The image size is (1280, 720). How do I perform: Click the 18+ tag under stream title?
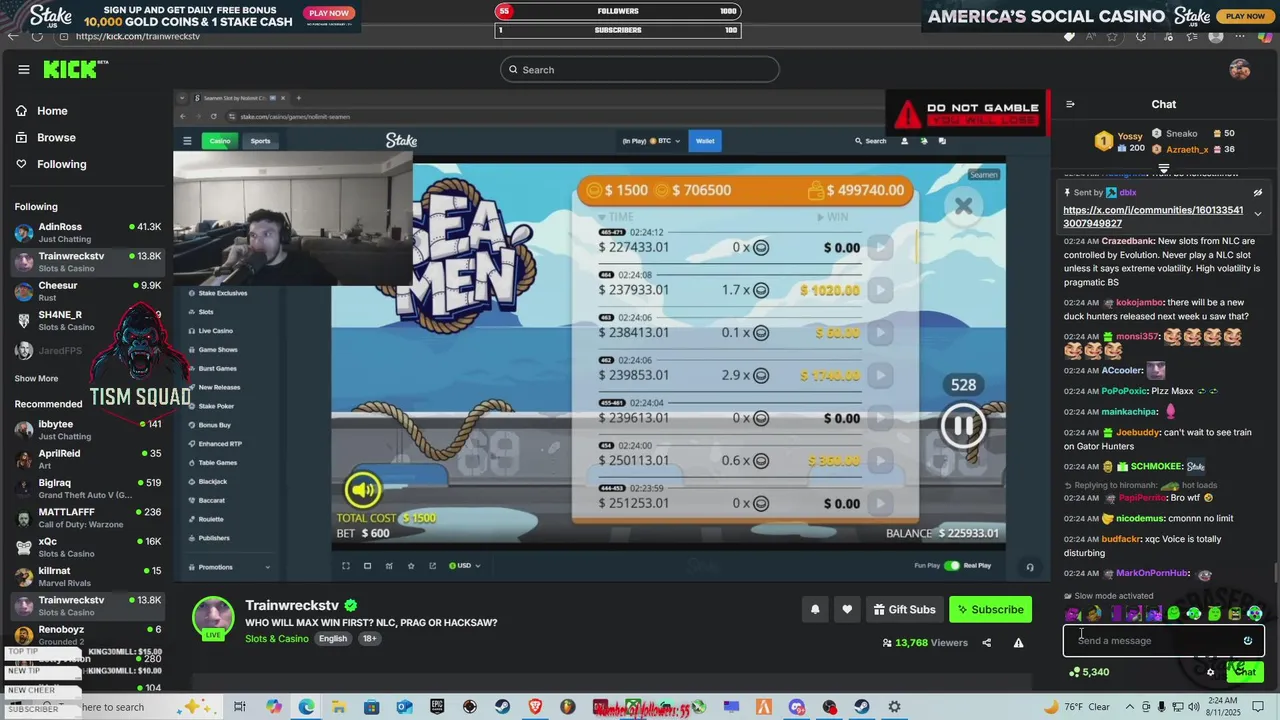369,639
